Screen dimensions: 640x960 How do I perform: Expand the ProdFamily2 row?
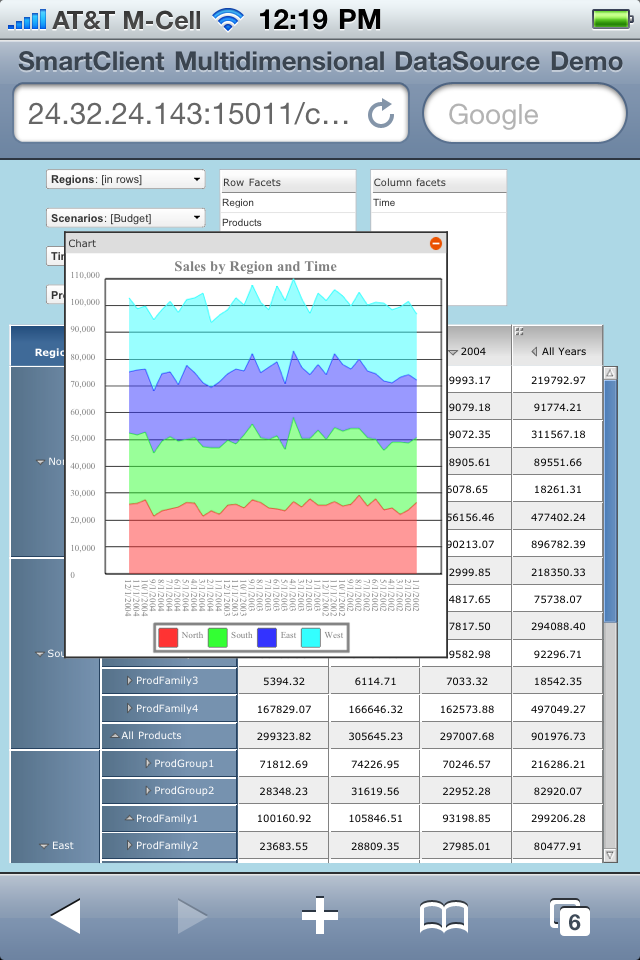pyautogui.click(x=129, y=846)
